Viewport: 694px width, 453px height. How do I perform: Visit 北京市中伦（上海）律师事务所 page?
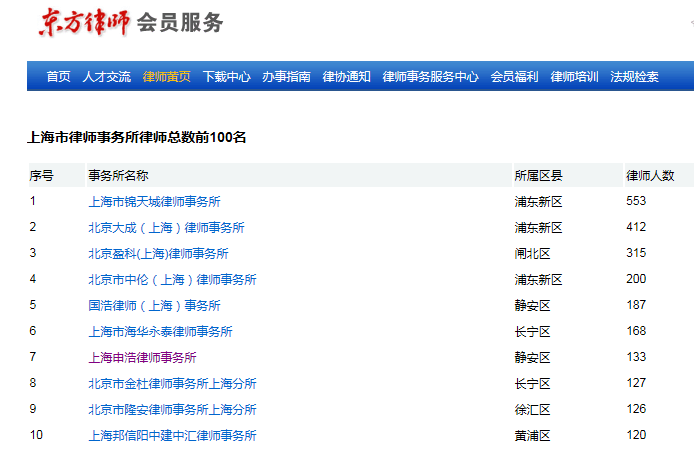(x=172, y=280)
